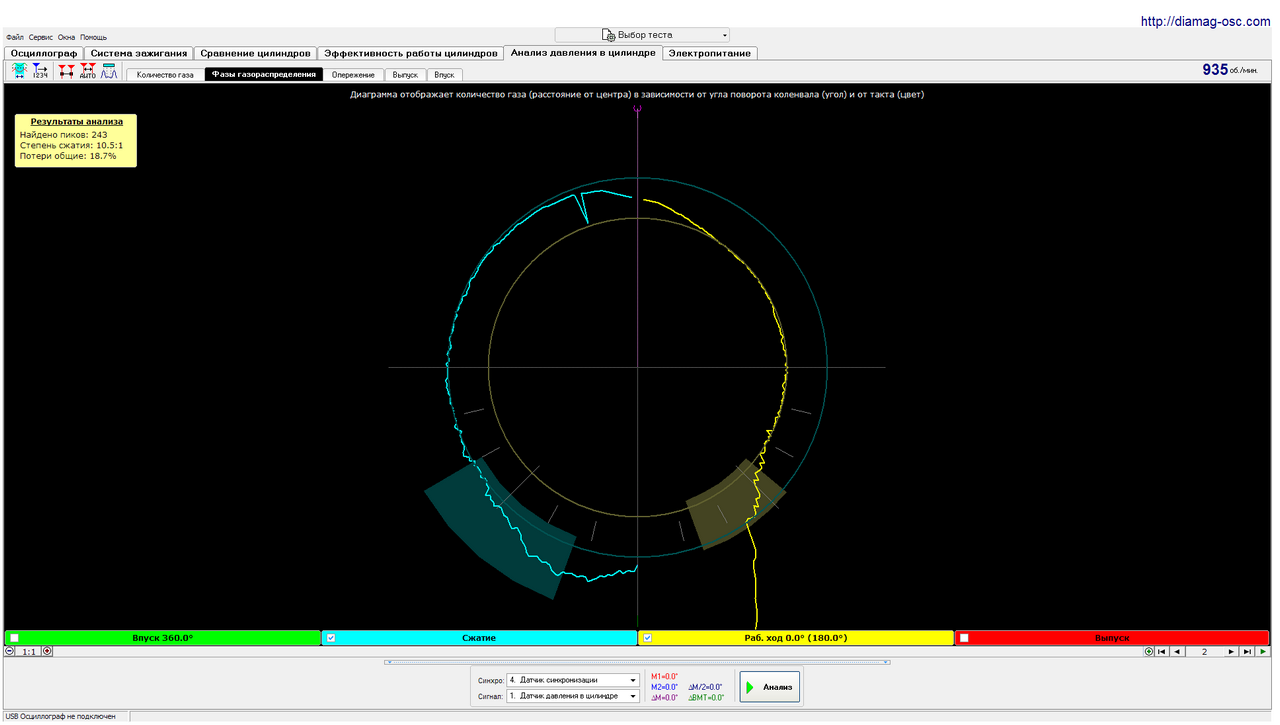
Task: Switch to the Осциллограф tab
Action: (x=44, y=53)
